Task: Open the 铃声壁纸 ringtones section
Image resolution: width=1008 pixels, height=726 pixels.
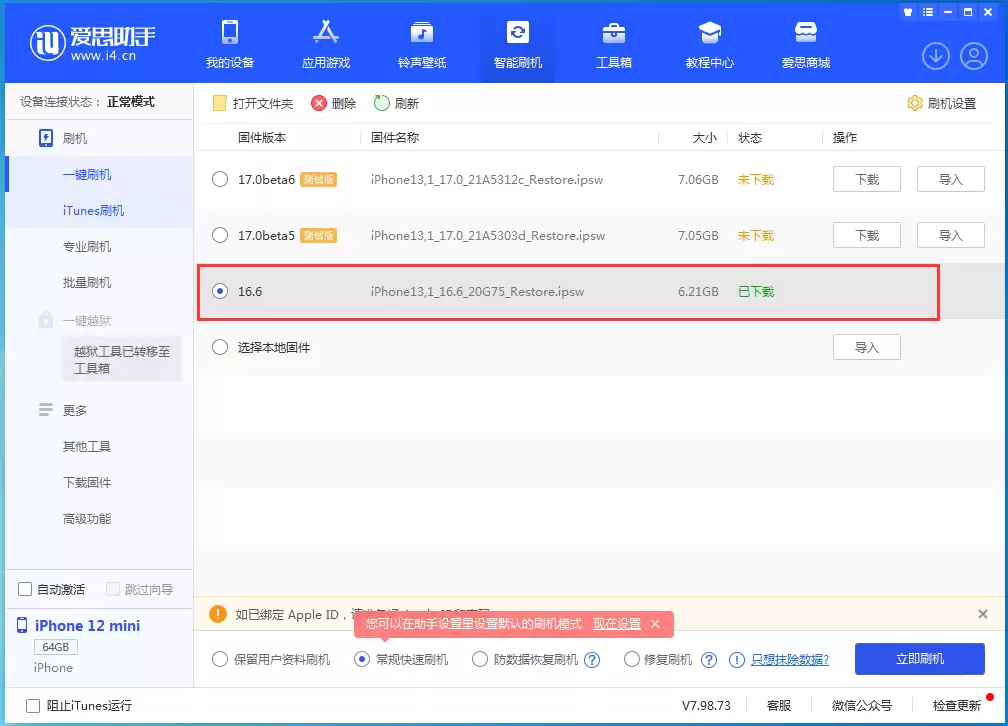Action: pos(422,44)
